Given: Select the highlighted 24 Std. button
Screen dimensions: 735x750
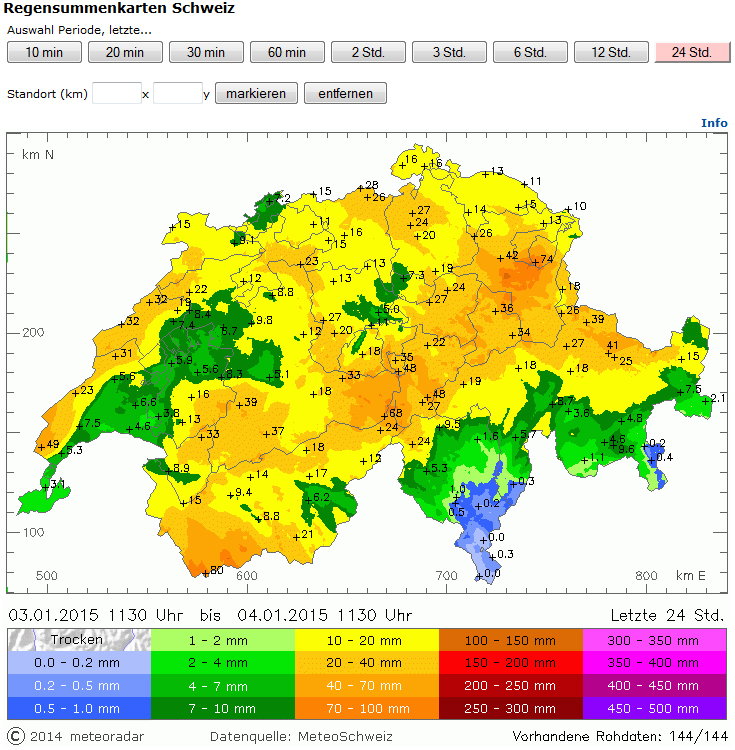Looking at the screenshot, I should [692, 52].
